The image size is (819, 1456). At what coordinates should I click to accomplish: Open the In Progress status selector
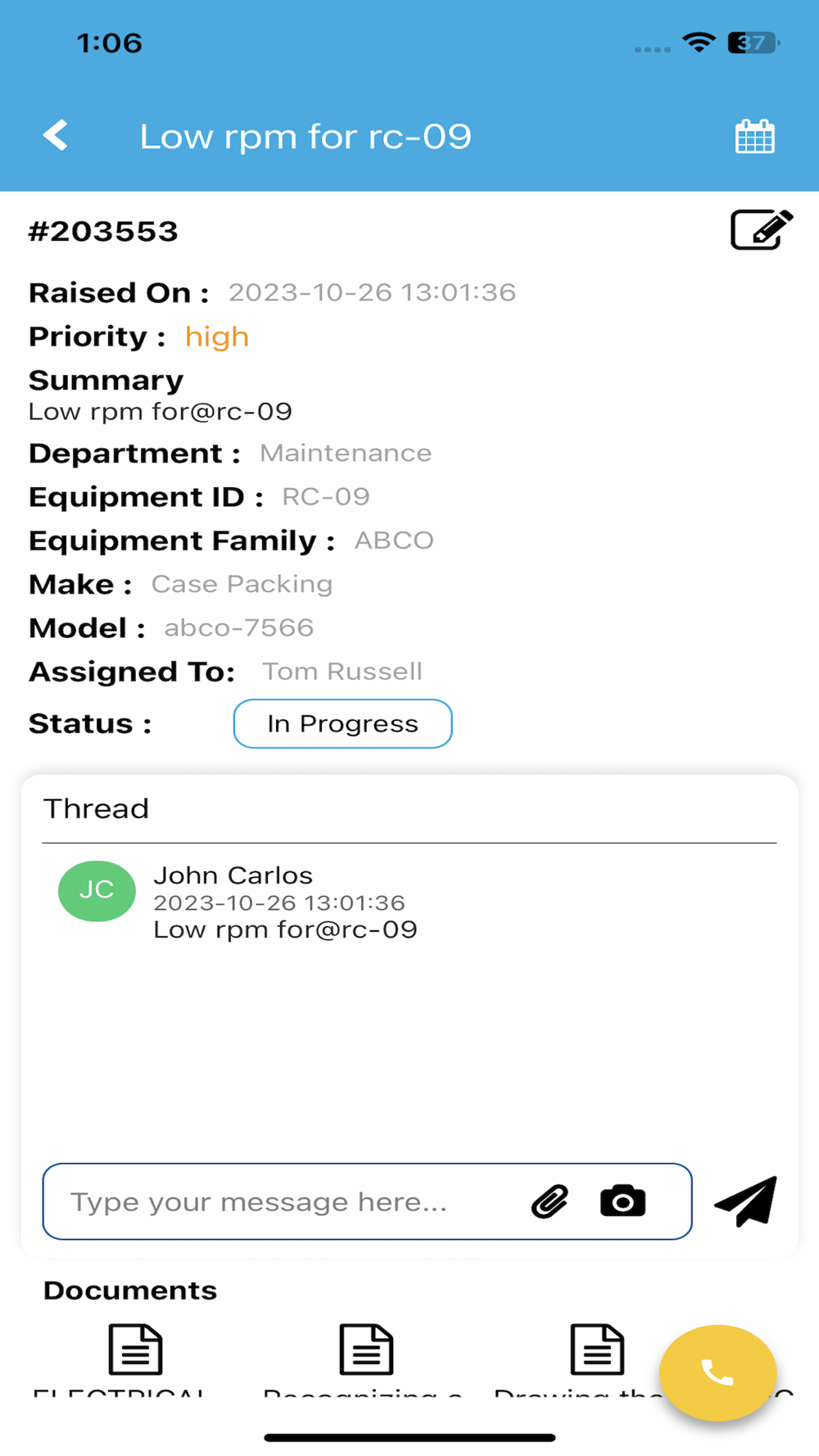342,724
